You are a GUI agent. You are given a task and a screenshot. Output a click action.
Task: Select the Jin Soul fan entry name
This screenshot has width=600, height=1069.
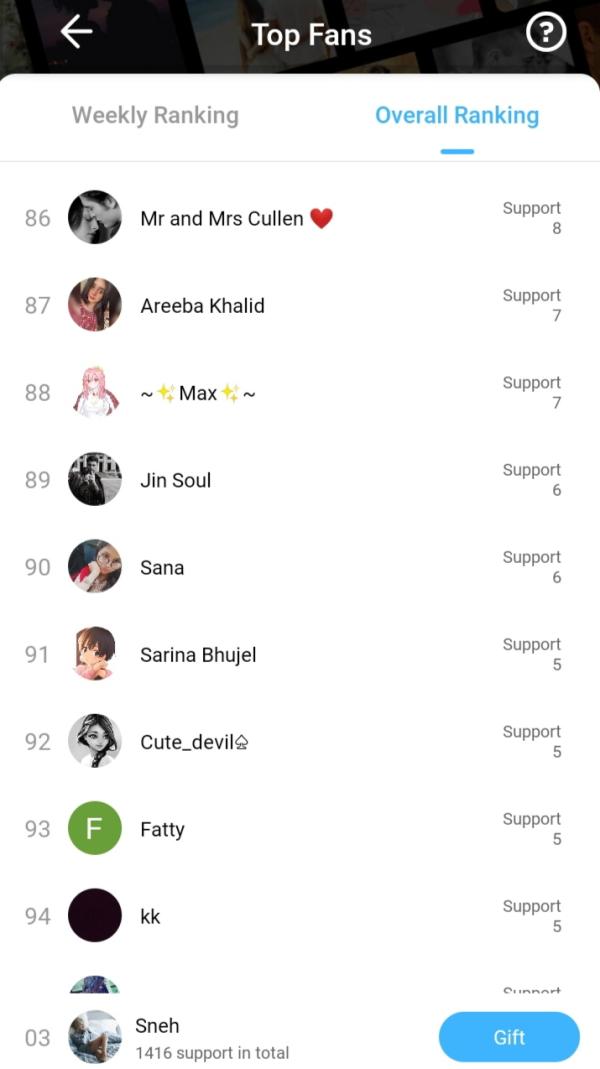click(x=175, y=480)
